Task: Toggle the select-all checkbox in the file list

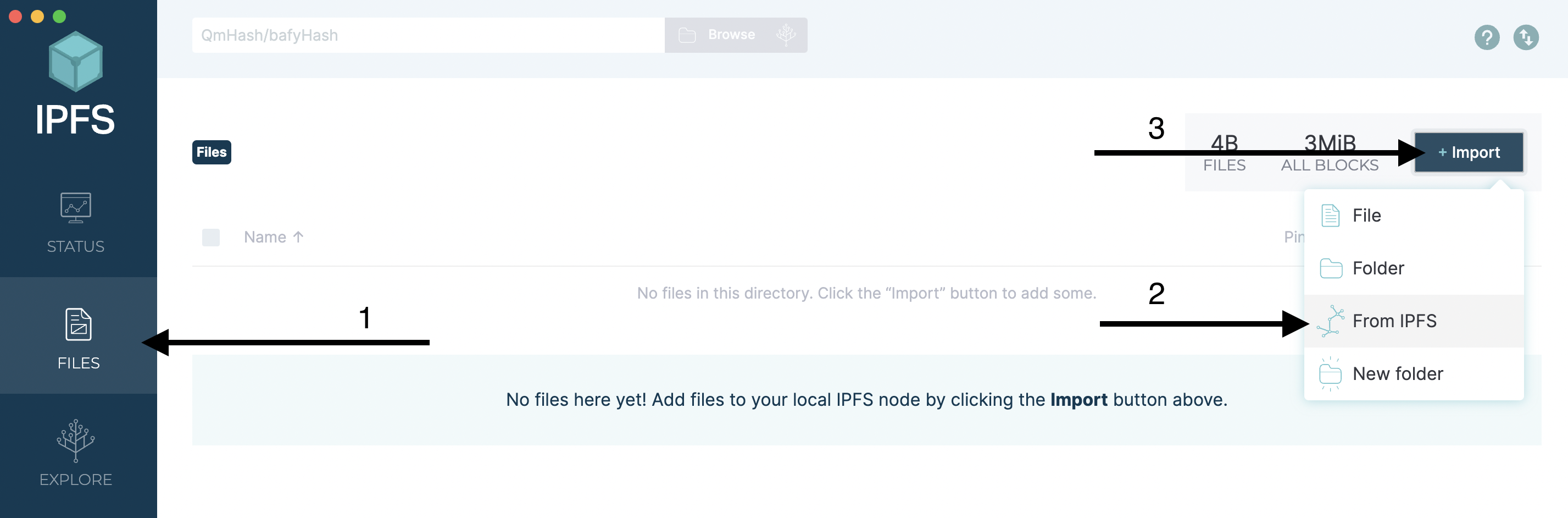Action: point(210,236)
